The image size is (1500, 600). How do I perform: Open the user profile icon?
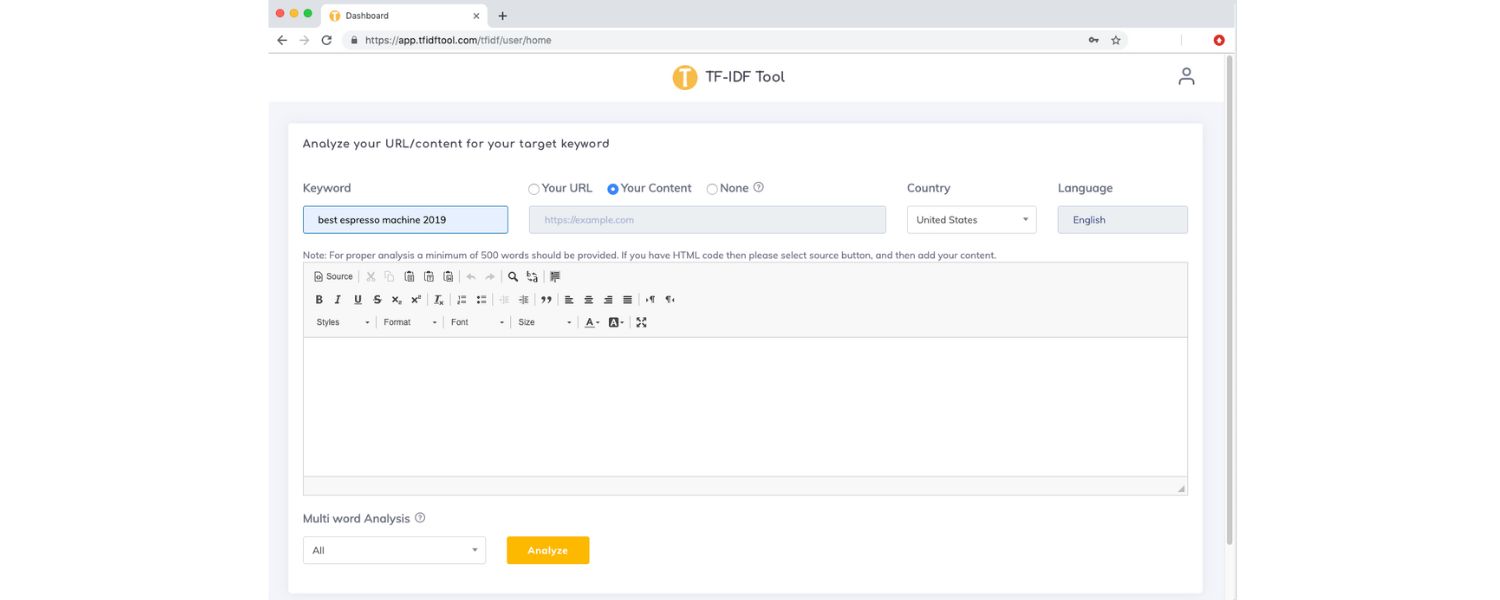click(1186, 76)
